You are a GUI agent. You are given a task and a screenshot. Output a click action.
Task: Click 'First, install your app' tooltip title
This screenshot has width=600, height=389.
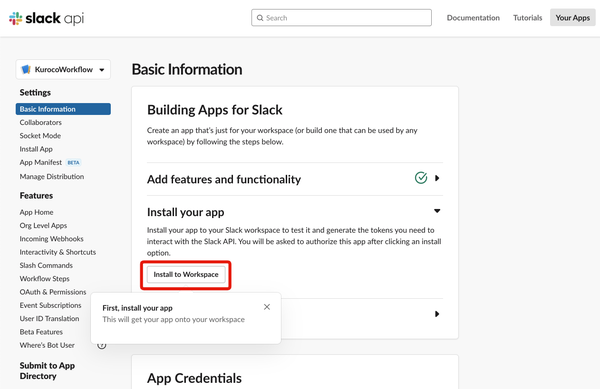[x=137, y=308]
